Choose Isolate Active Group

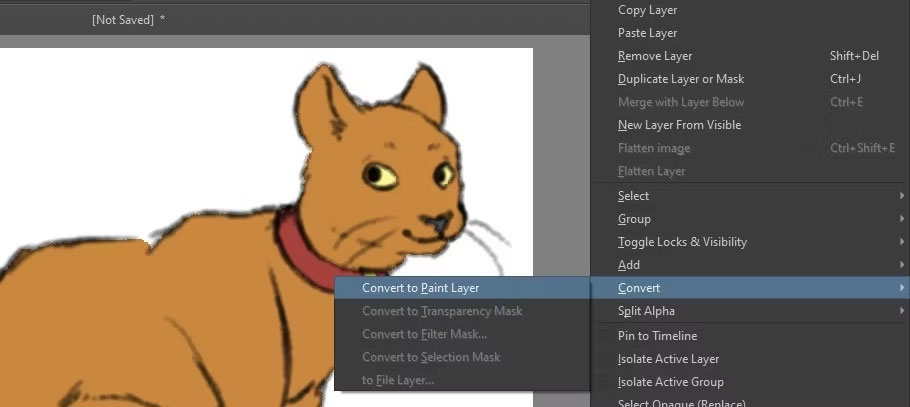pyautogui.click(x=750, y=382)
